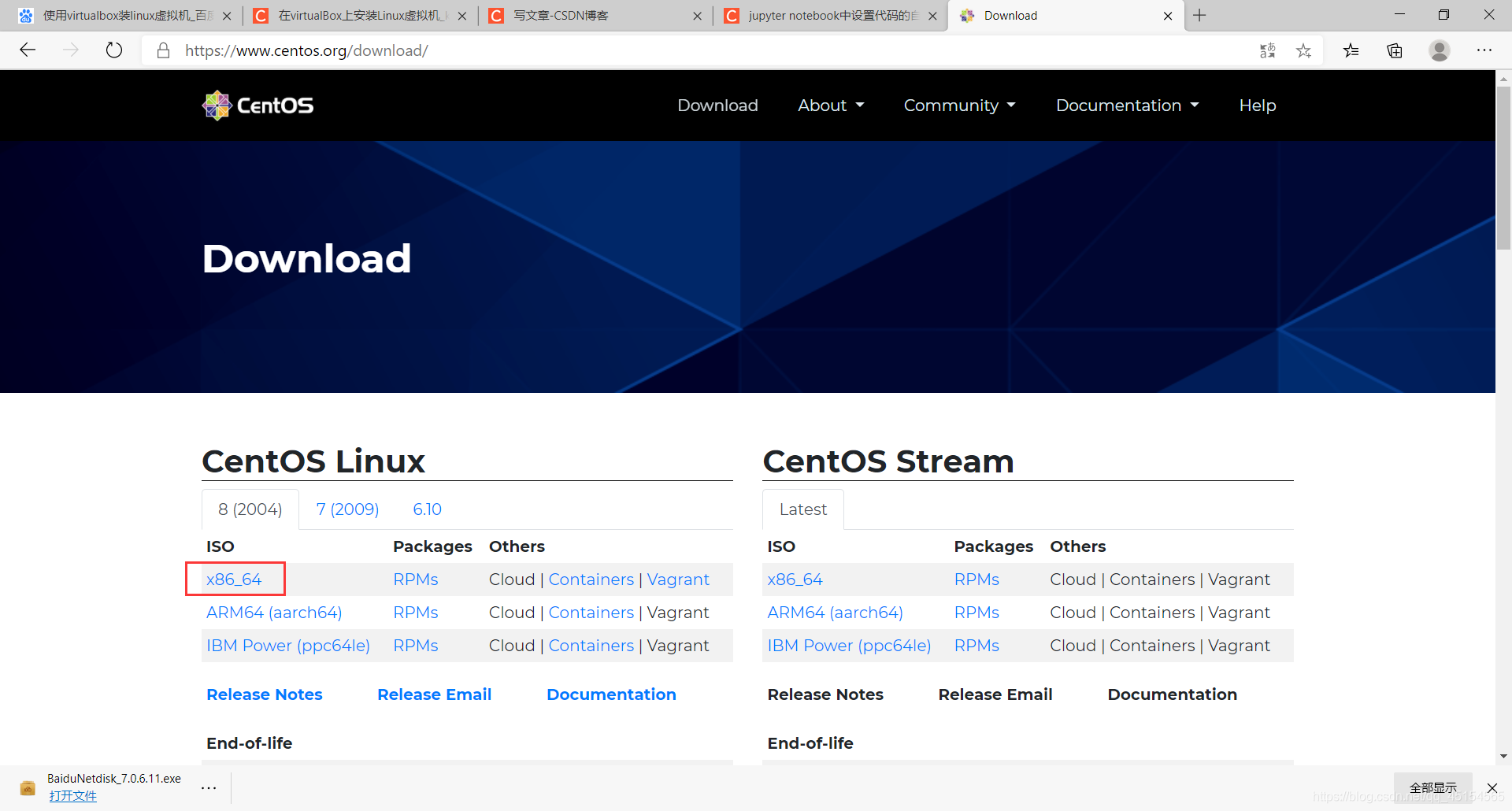The width and height of the screenshot is (1512, 811).
Task: Add page to favorites with star icon
Action: click(x=1304, y=50)
